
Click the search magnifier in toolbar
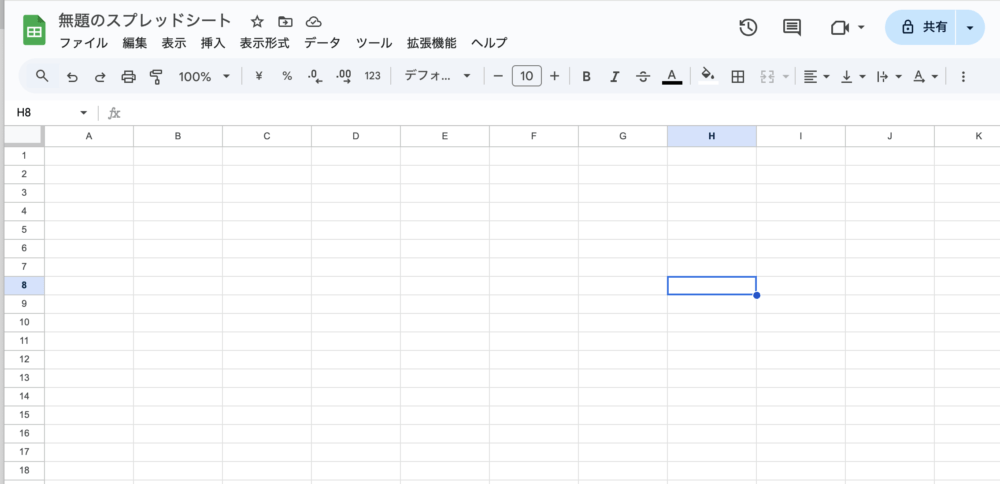click(x=42, y=76)
